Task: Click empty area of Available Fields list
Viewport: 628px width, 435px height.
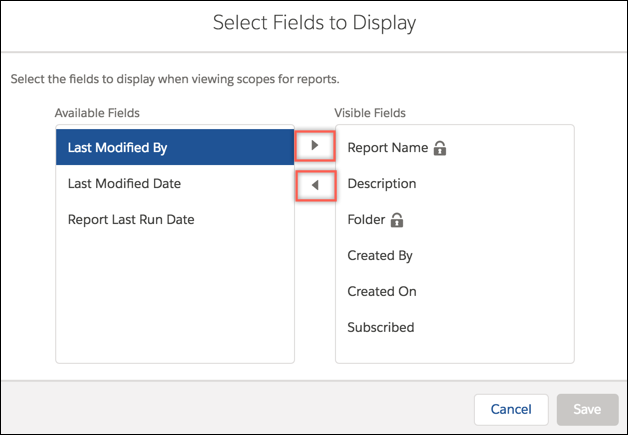Action: pyautogui.click(x=175, y=300)
